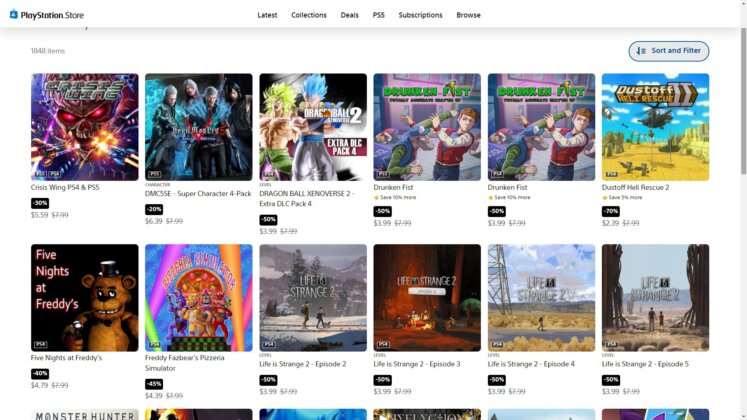This screenshot has height=420, width=747.
Task: Click the PlayStation Store logo icon
Action: pyautogui.click(x=14, y=15)
